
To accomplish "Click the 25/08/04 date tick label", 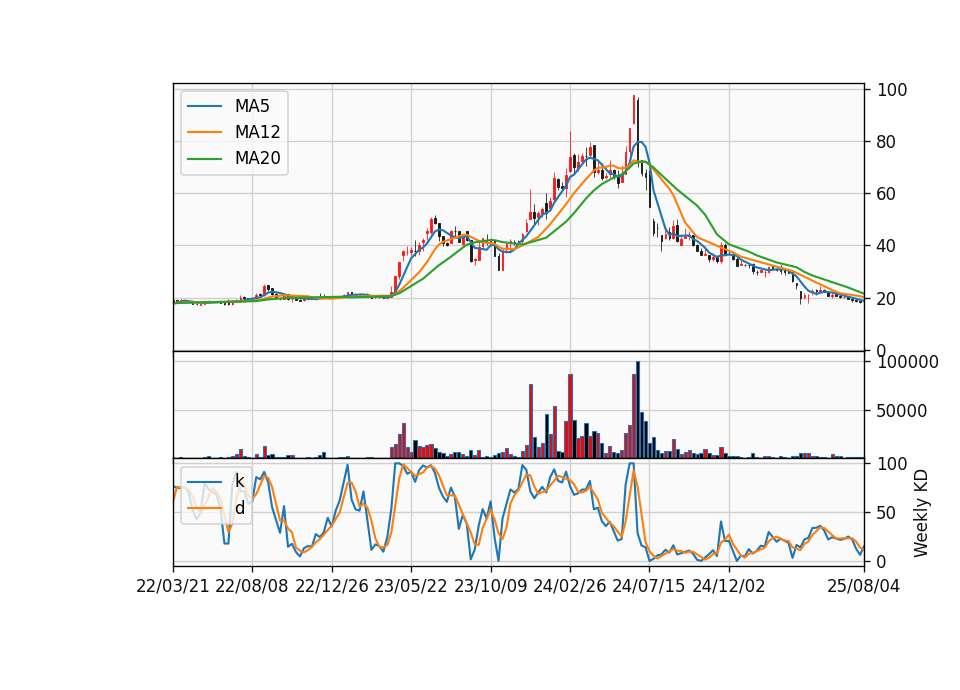I will [x=864, y=586].
